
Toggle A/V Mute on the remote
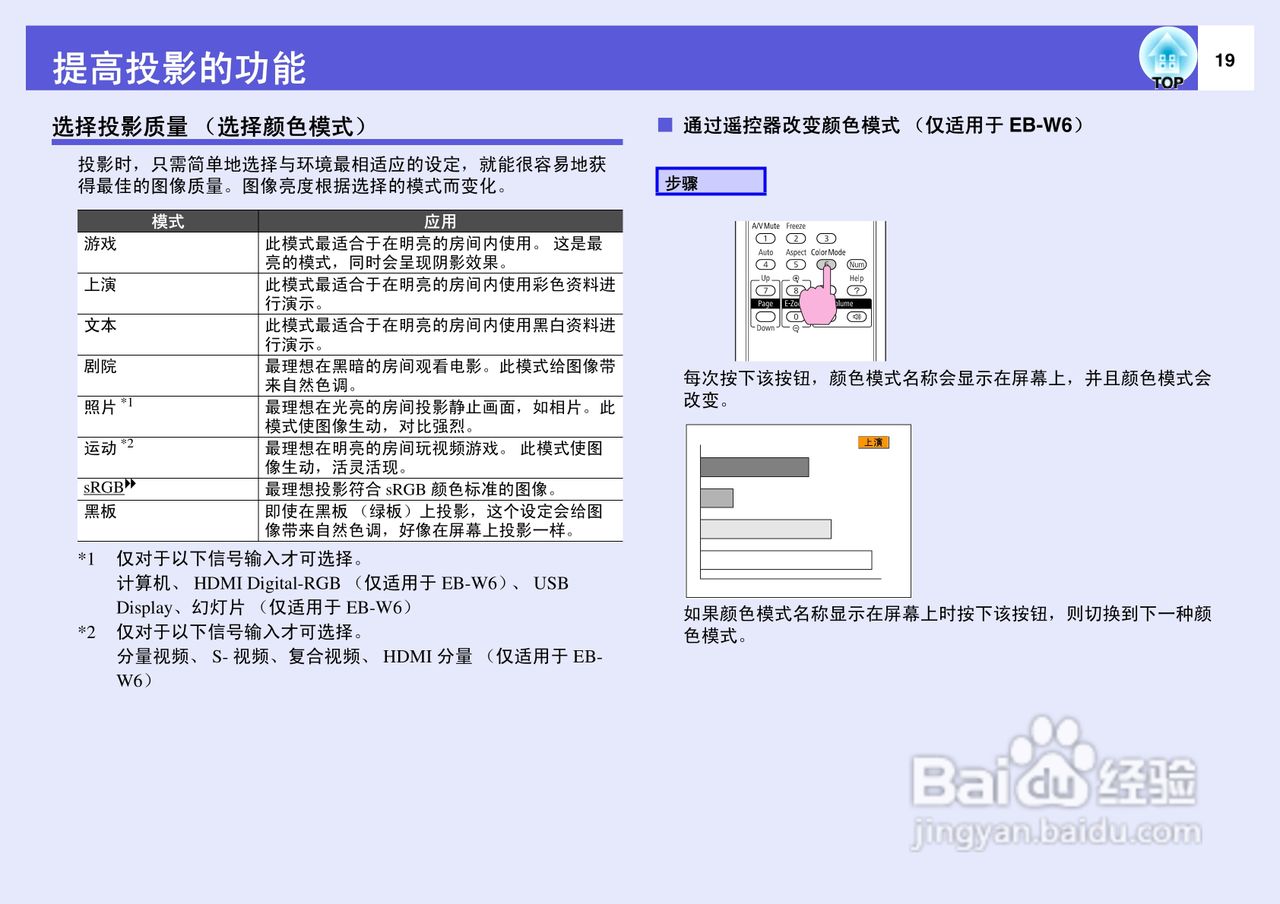766,238
